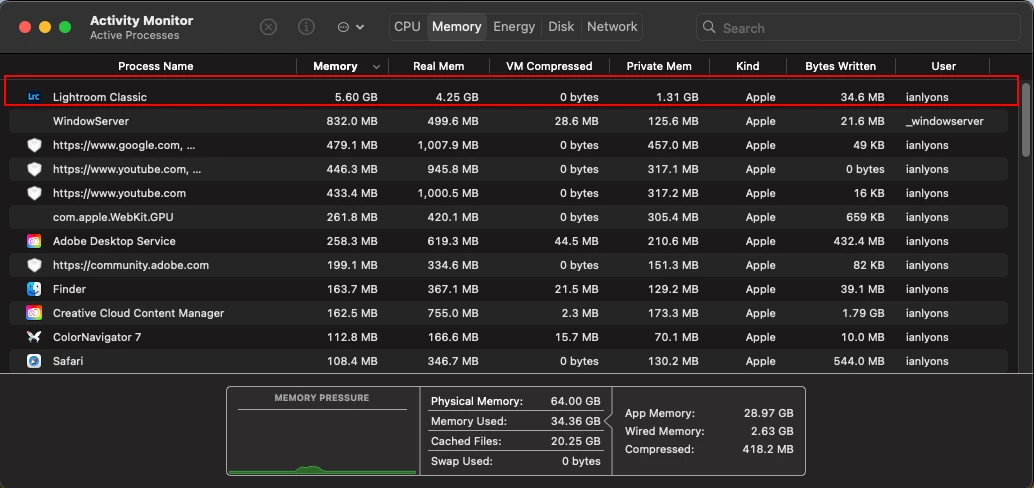Screen dimensions: 1034x488
Task: Click the 432.4 MB bytes written value
Action: (859, 241)
